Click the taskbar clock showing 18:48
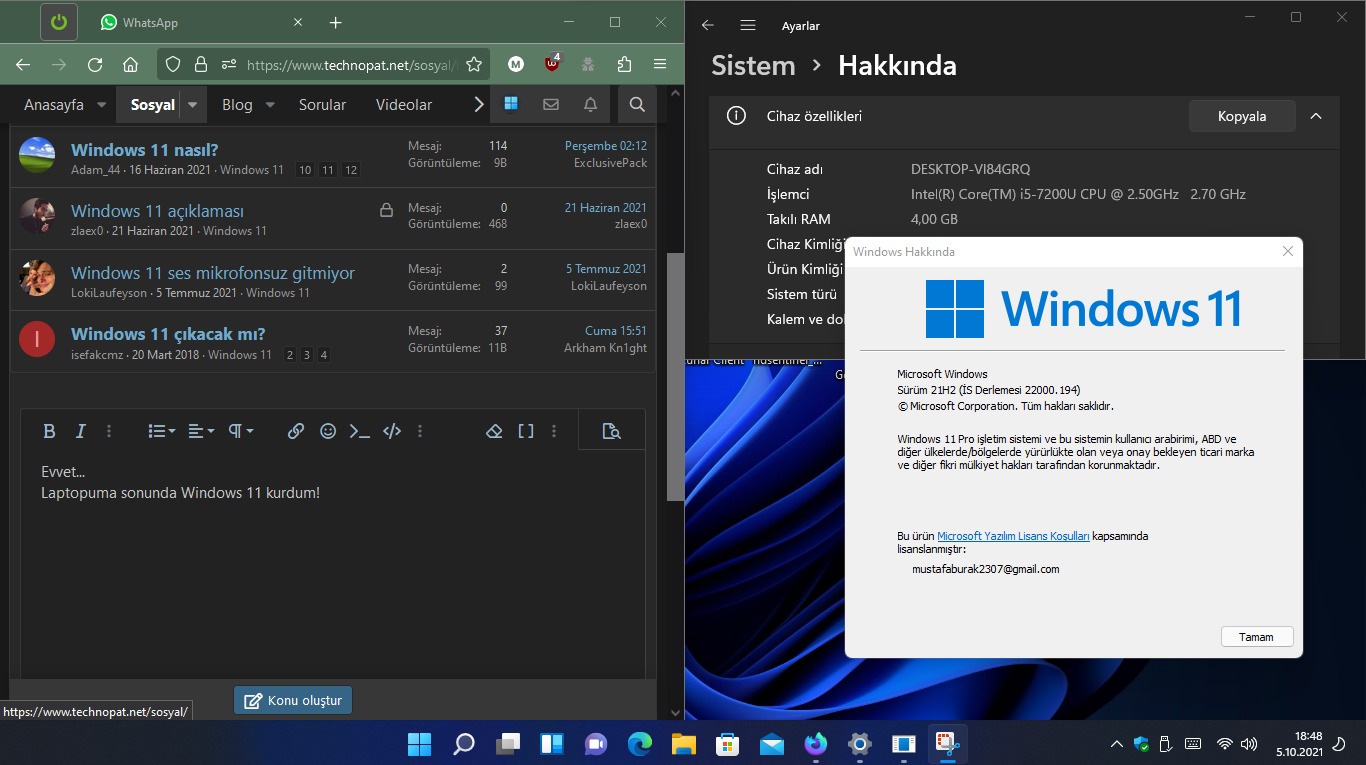The height and width of the screenshot is (765, 1366). coord(1299,743)
